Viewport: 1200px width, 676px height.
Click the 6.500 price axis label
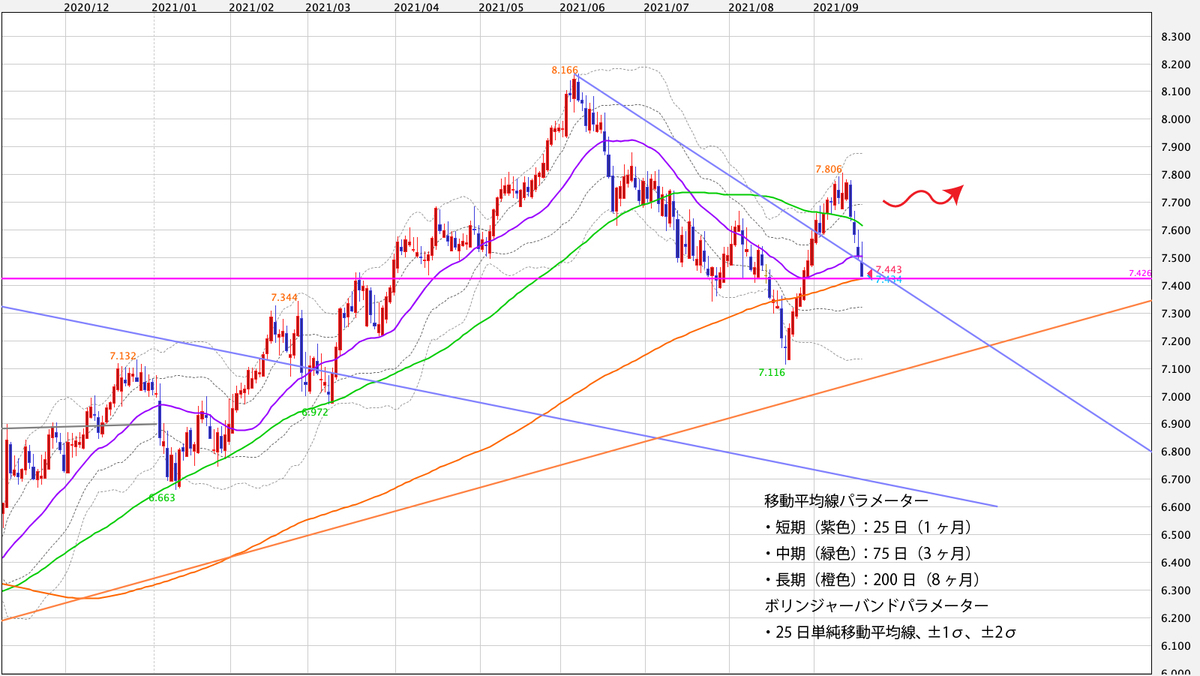coord(1174,536)
